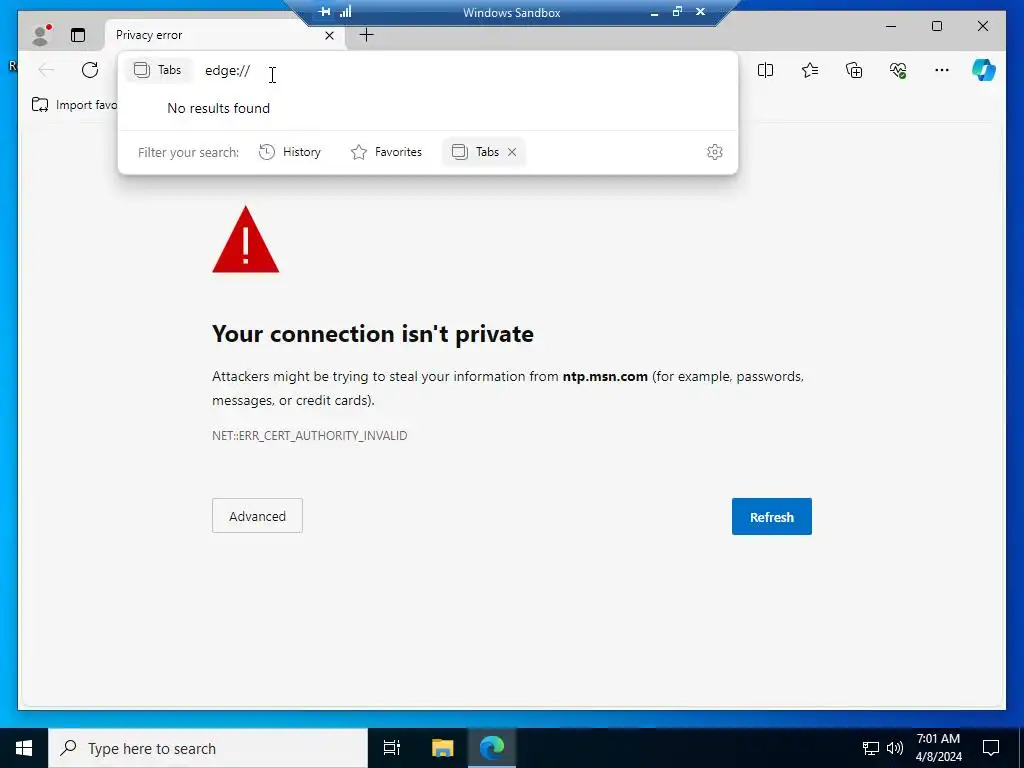Filter search by History
Image resolution: width=1024 pixels, height=768 pixels.
click(290, 152)
